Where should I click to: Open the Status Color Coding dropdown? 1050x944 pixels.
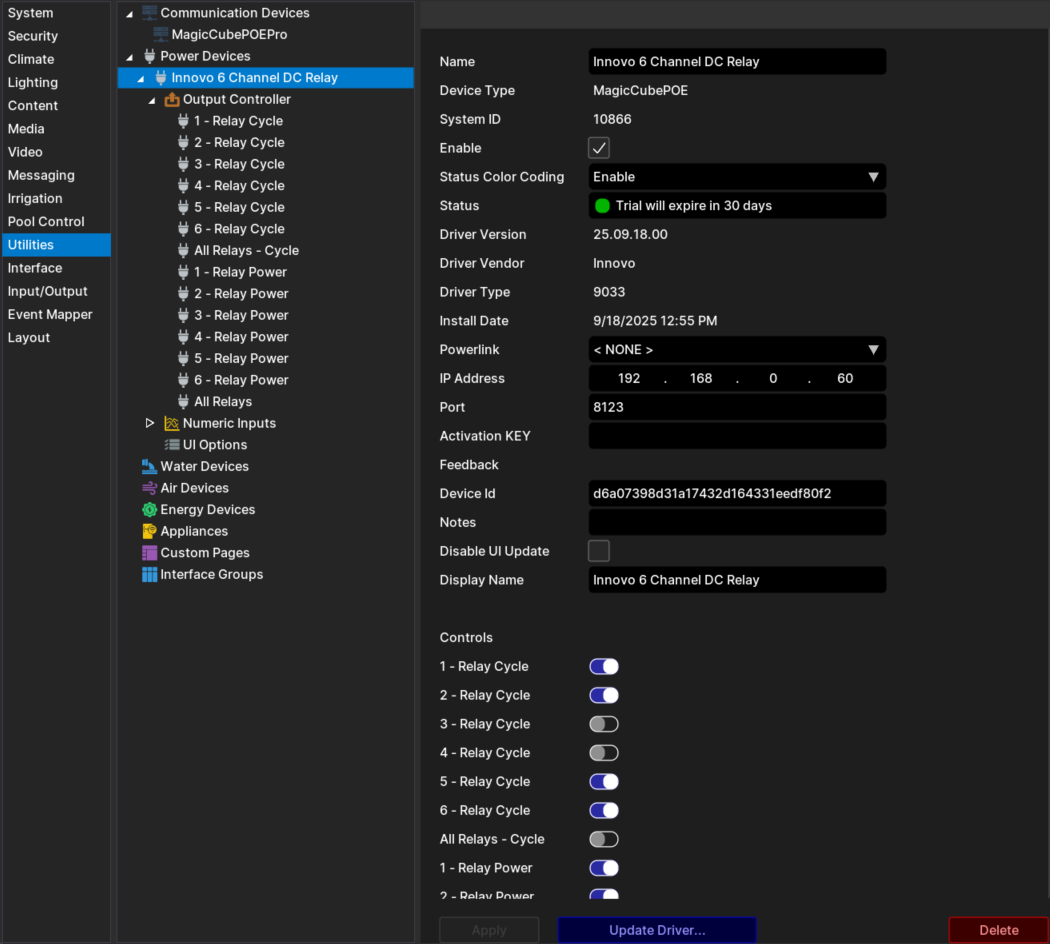click(737, 177)
